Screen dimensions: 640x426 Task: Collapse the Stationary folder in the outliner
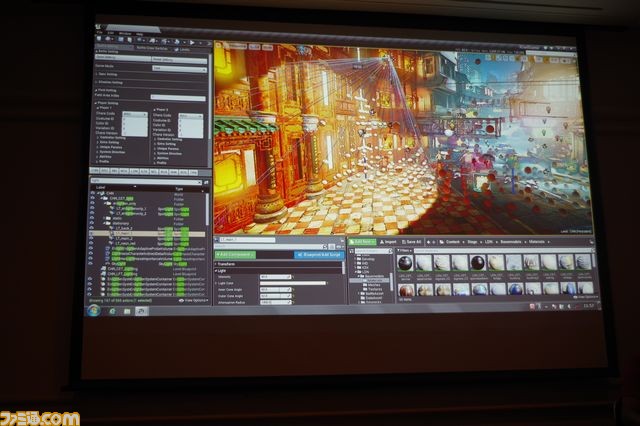[x=104, y=224]
